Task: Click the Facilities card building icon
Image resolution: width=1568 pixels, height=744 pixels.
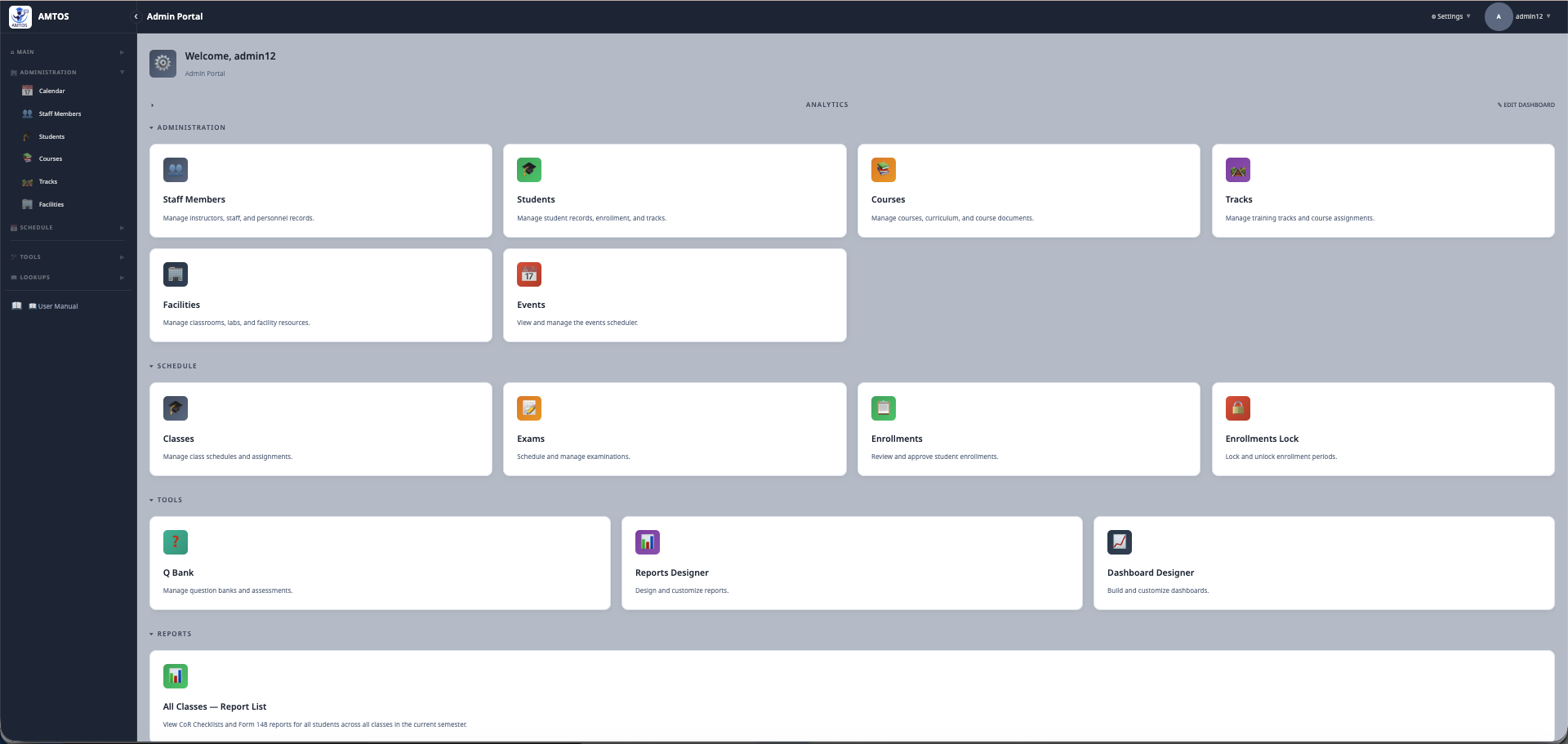Action: (176, 274)
